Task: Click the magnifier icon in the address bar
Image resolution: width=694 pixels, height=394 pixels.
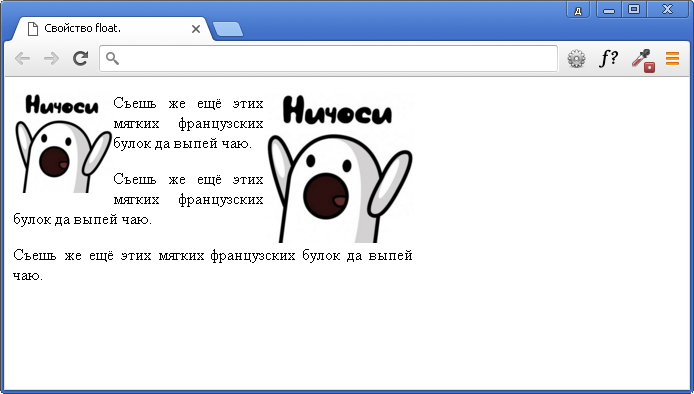Action: click(112, 58)
